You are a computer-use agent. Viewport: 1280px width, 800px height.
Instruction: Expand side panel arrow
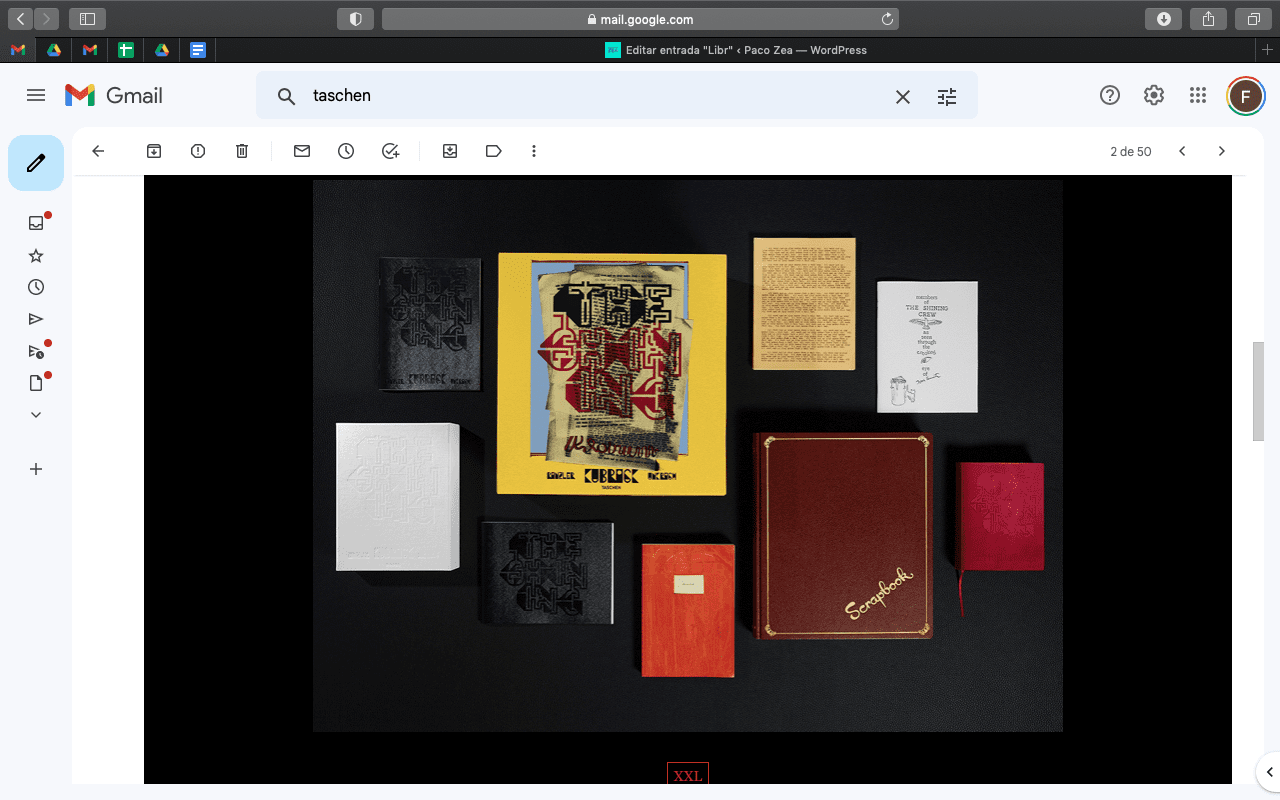coord(1268,771)
